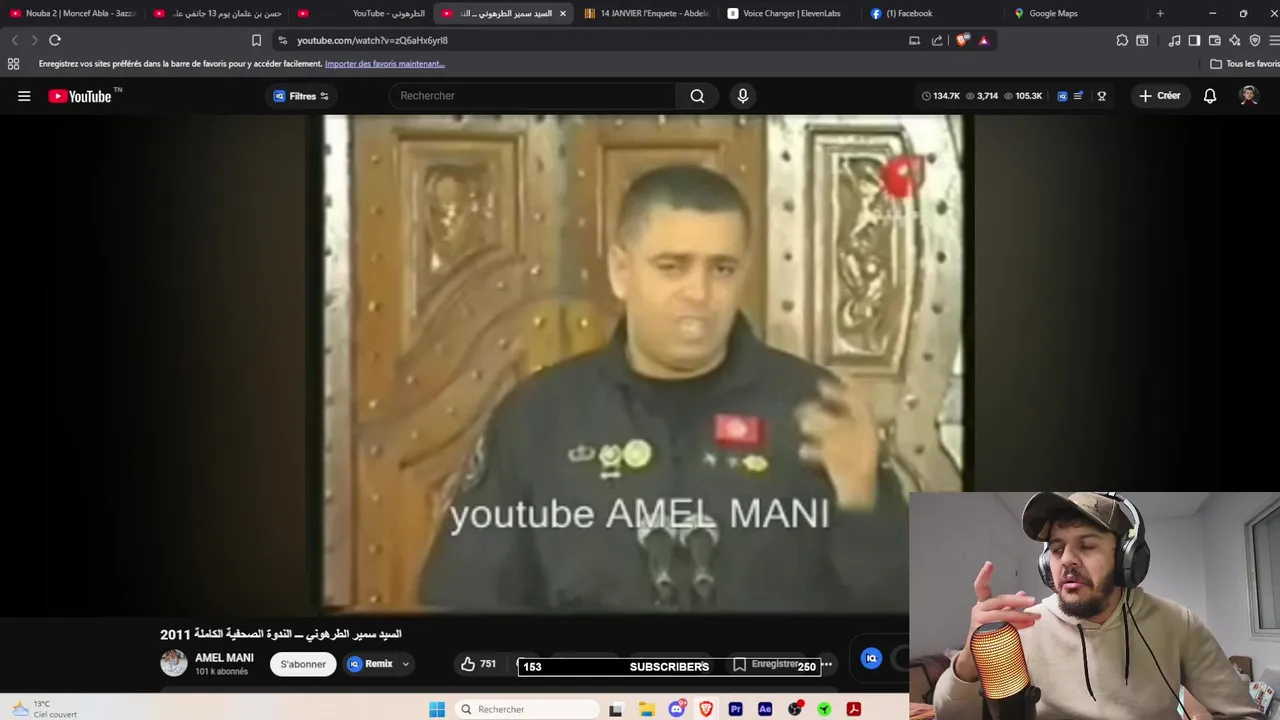Open the round vidIQ icon below the video

(x=871, y=658)
